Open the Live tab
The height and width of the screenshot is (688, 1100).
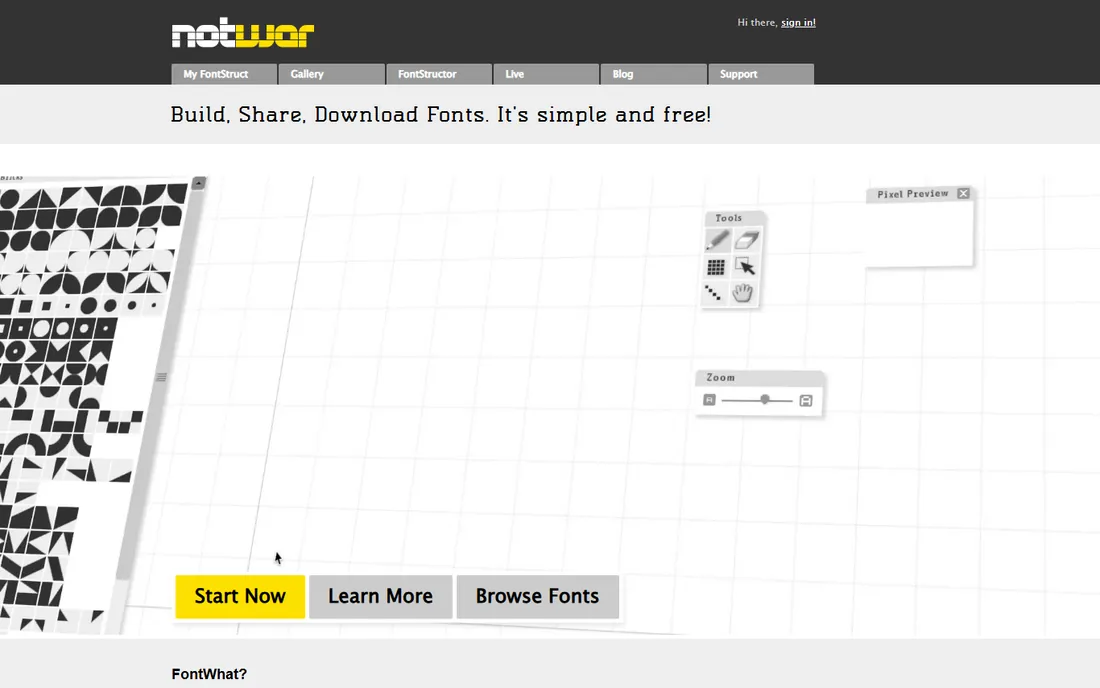coord(546,74)
